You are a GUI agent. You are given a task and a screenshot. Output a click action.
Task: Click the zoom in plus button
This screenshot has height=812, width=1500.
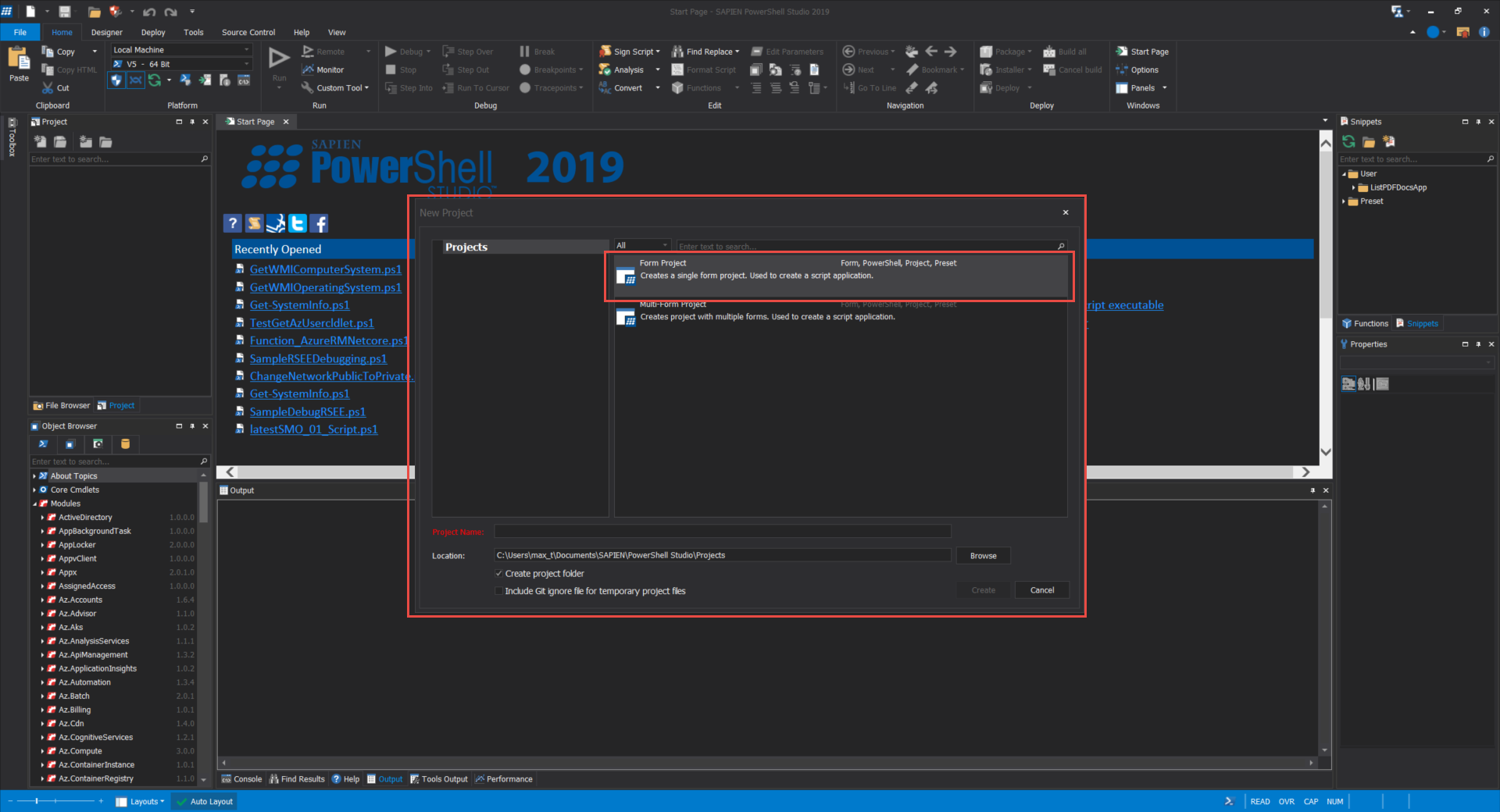tap(101, 801)
